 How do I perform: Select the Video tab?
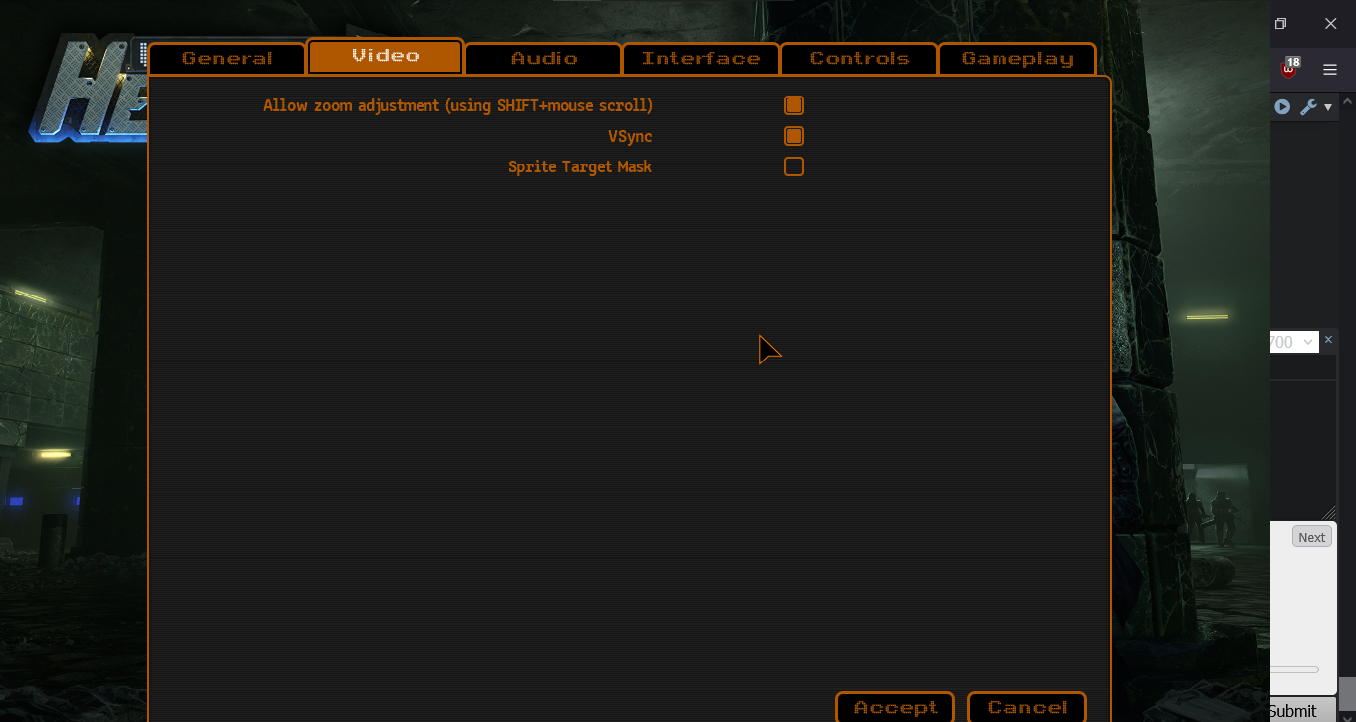point(385,56)
